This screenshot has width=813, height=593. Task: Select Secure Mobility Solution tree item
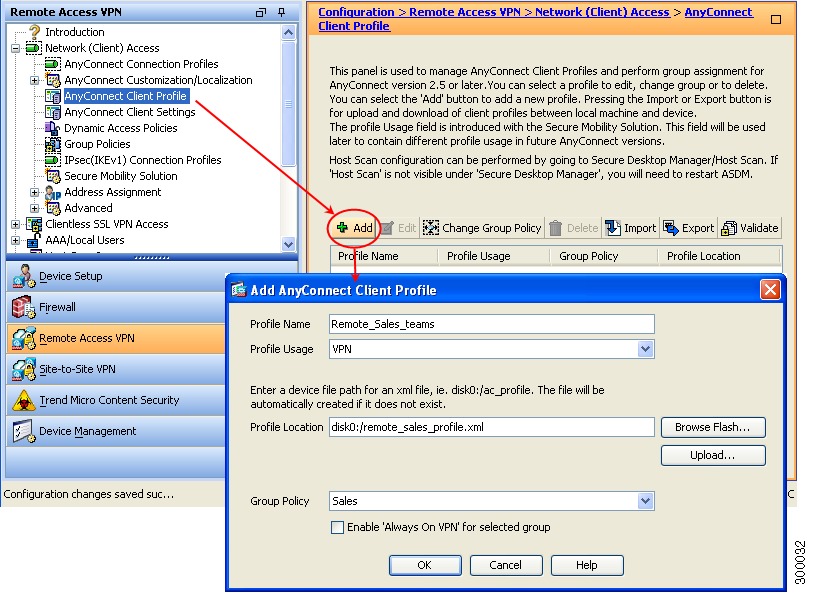(121, 176)
